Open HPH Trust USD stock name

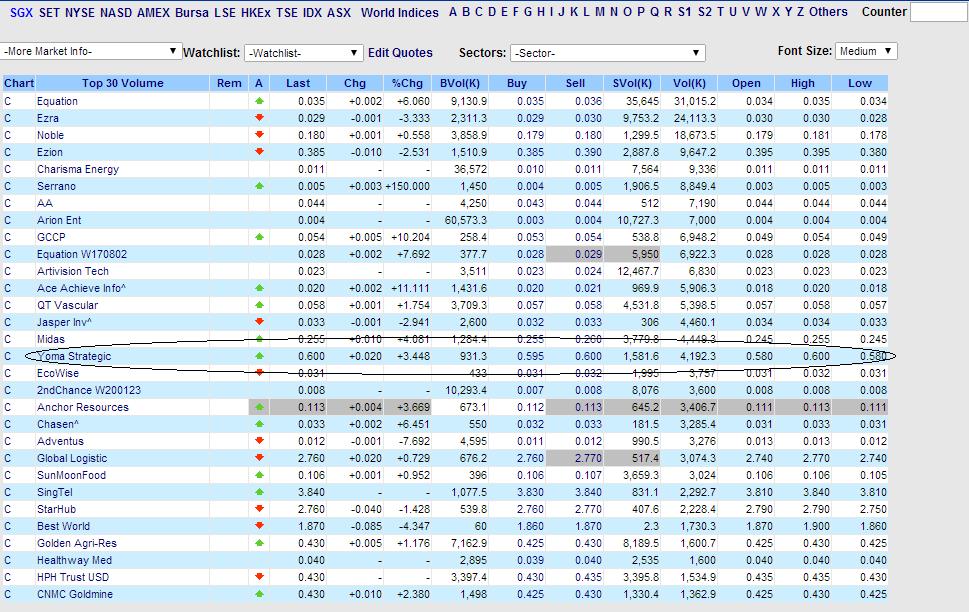click(x=73, y=577)
